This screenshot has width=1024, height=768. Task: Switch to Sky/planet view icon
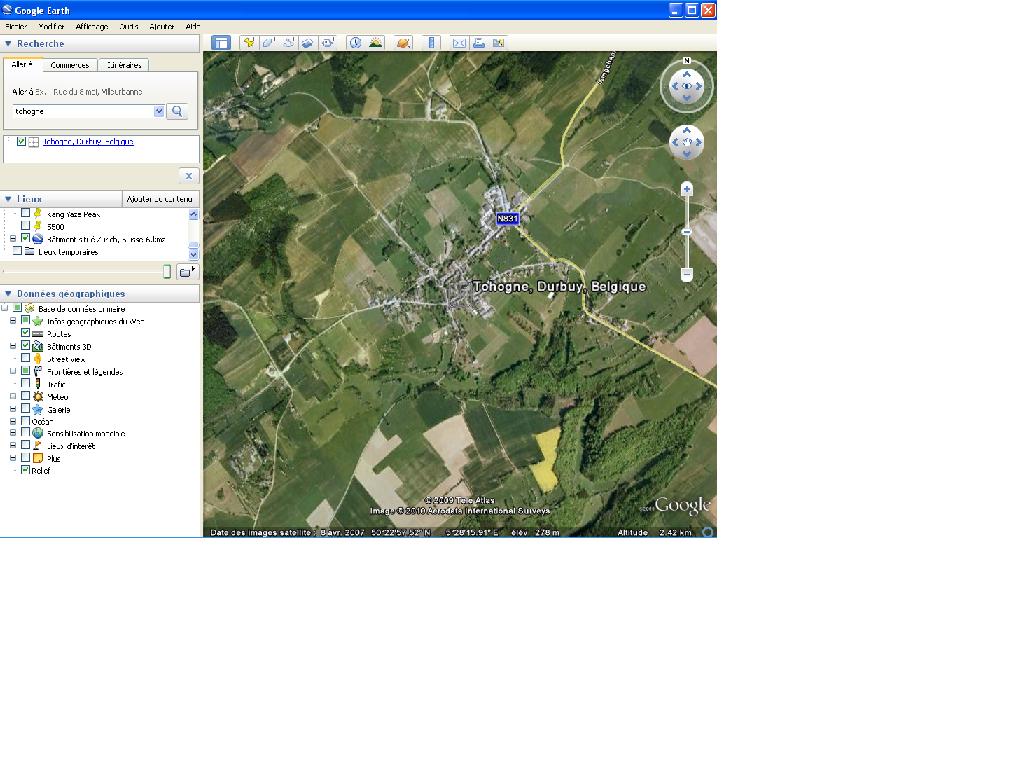[404, 43]
